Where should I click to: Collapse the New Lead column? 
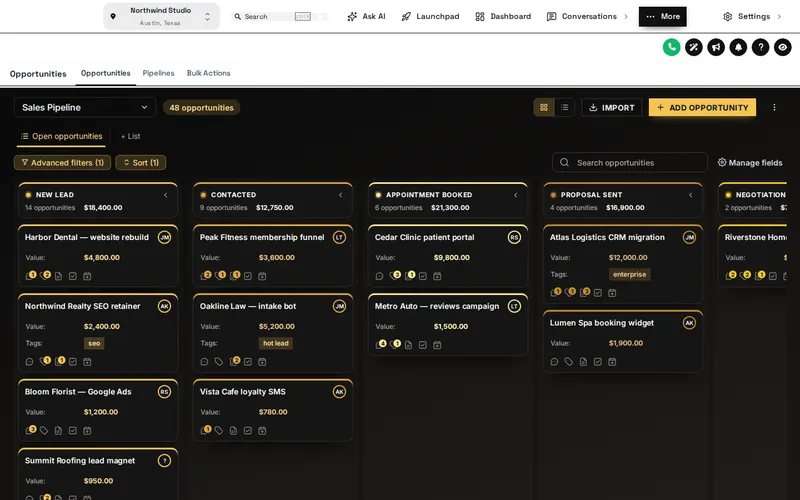pyautogui.click(x=165, y=195)
